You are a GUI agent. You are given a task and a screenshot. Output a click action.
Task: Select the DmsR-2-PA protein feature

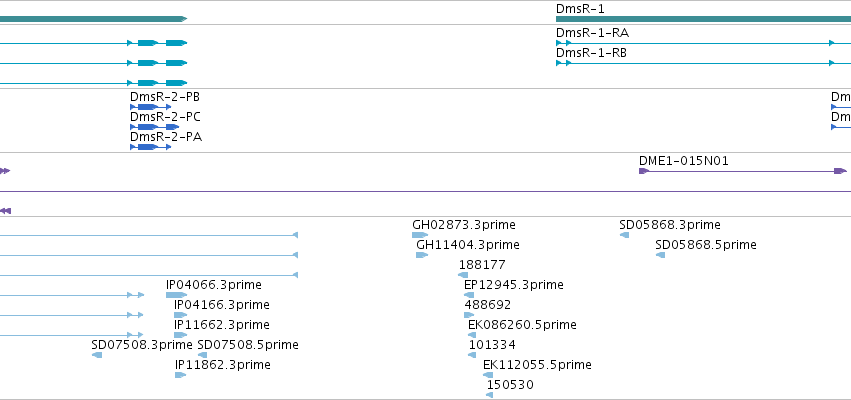(150, 147)
